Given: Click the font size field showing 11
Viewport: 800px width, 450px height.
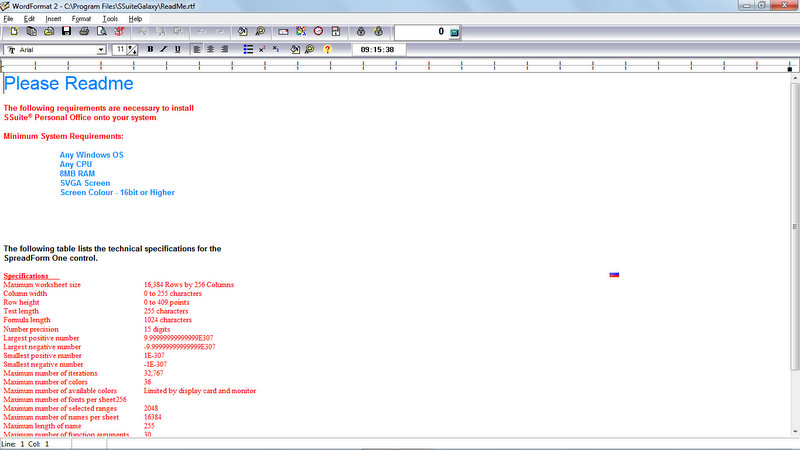Looking at the screenshot, I should 119,49.
